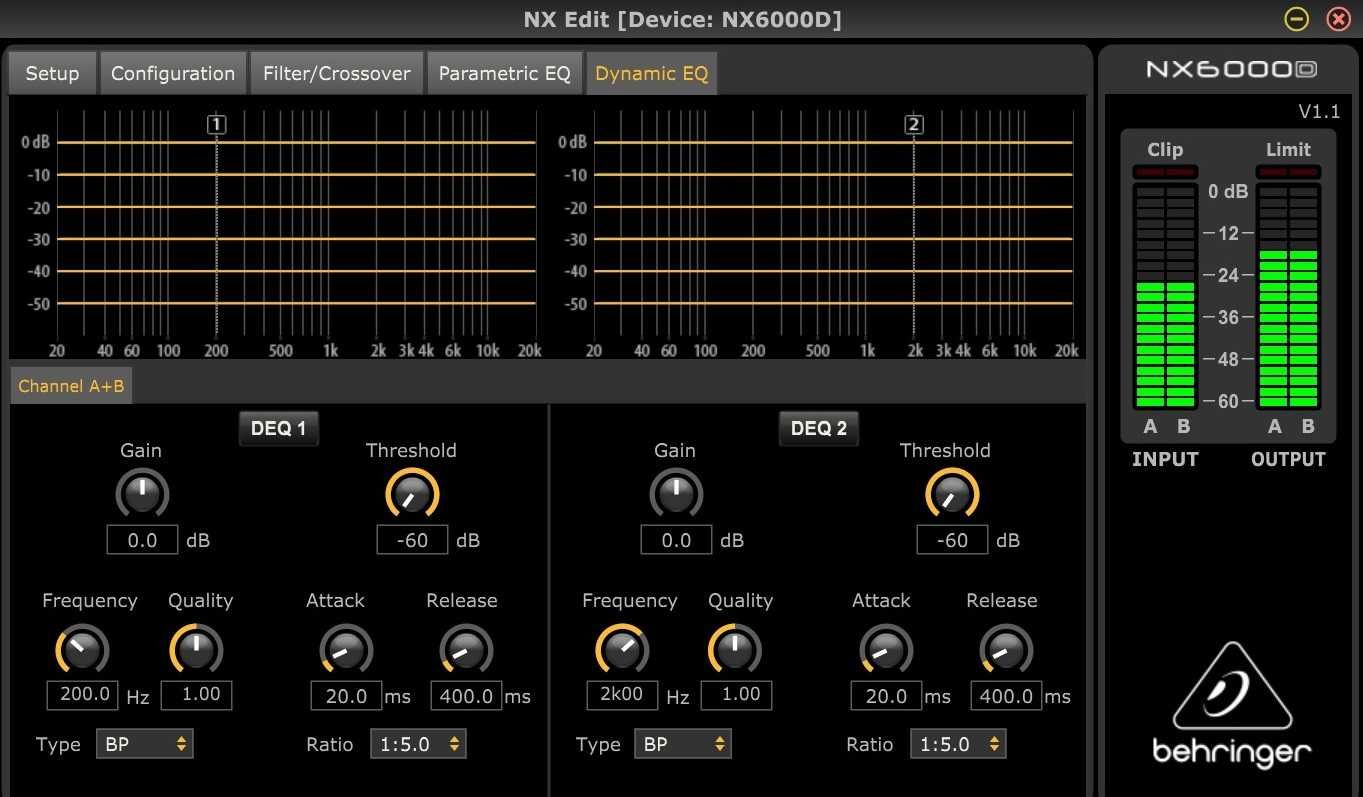Image resolution: width=1363 pixels, height=797 pixels.
Task: Click the INPUT level meter
Action: 1165,296
